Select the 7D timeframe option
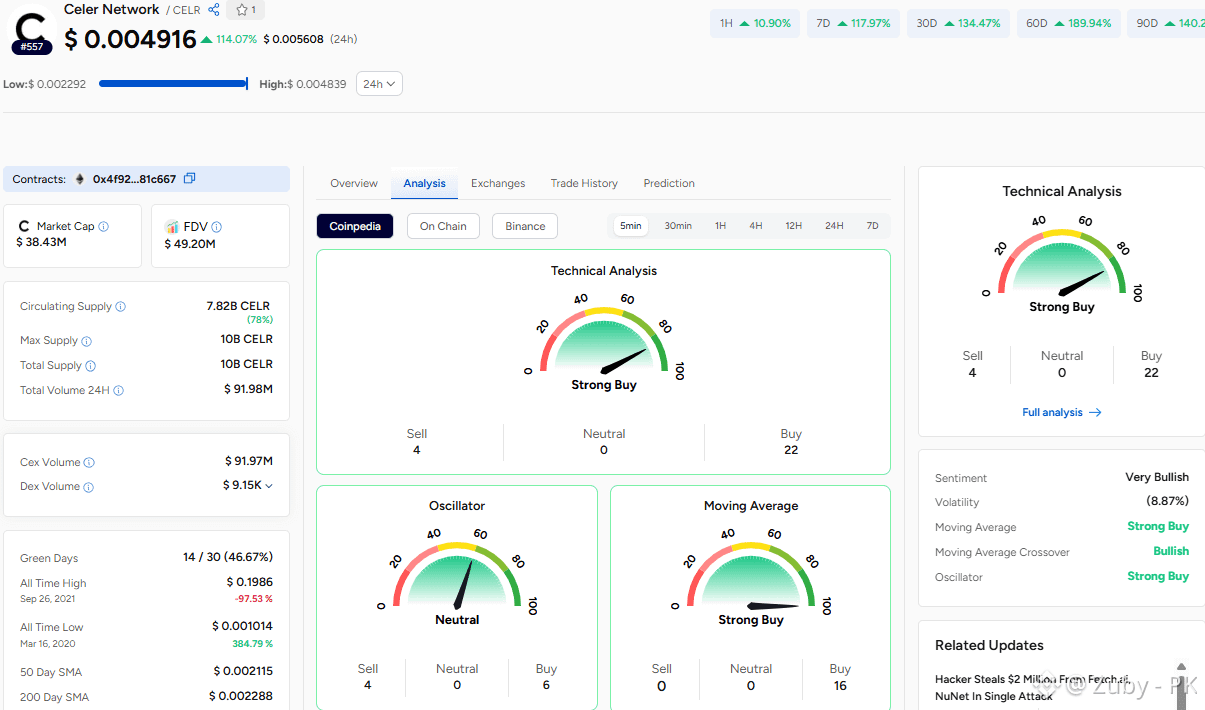This screenshot has width=1205, height=710. point(872,226)
